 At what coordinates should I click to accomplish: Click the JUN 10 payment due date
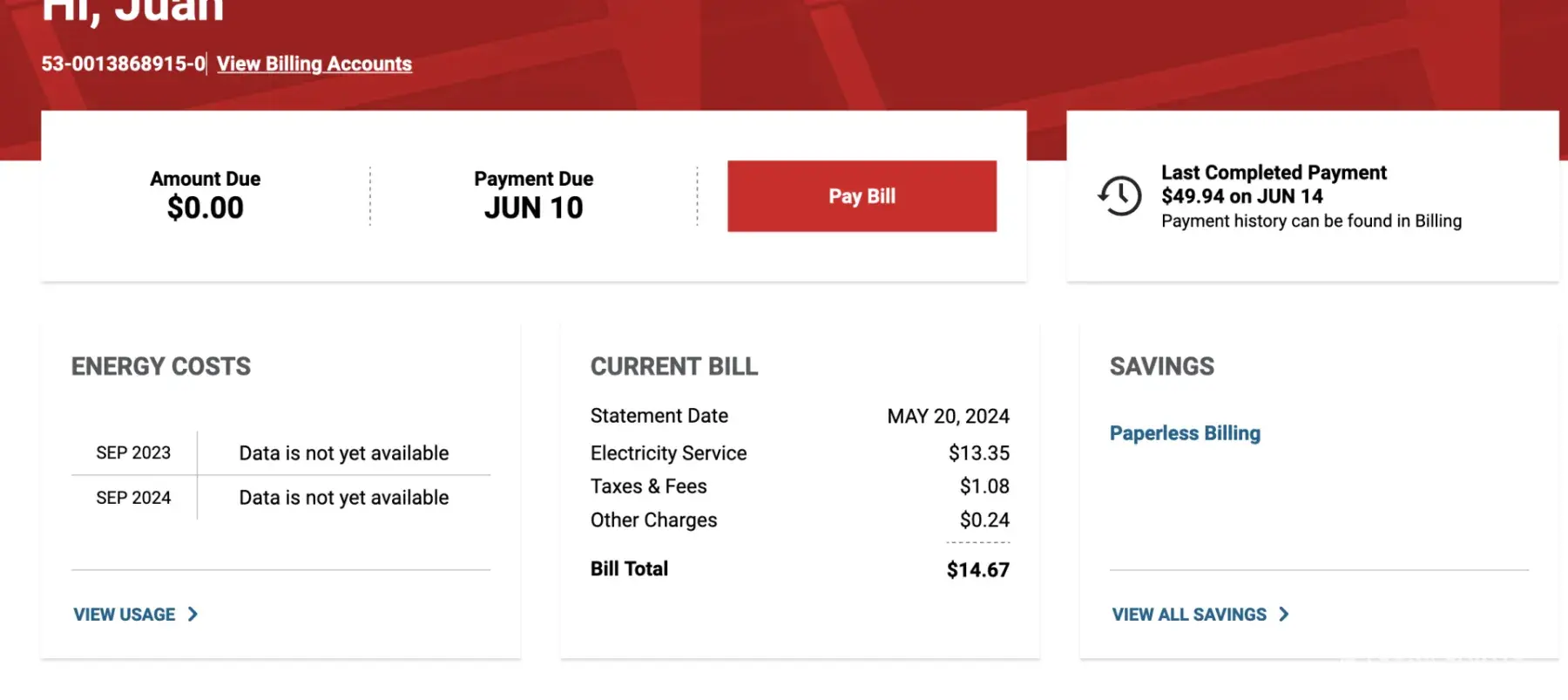533,208
